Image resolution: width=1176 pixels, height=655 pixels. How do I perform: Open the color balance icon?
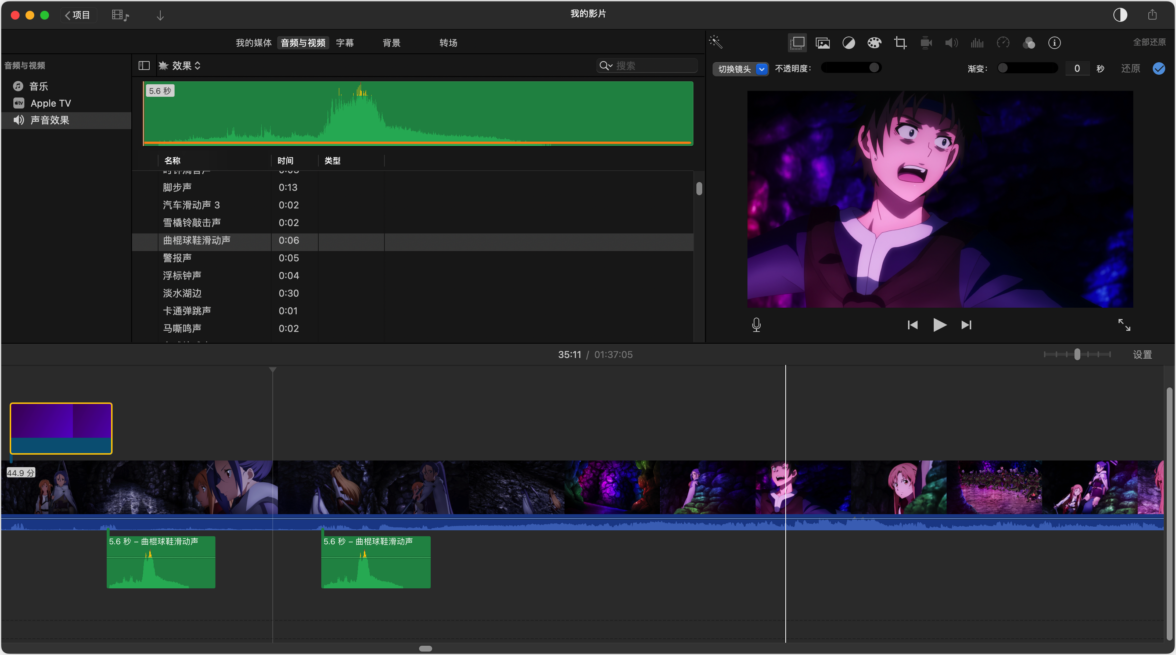(848, 43)
